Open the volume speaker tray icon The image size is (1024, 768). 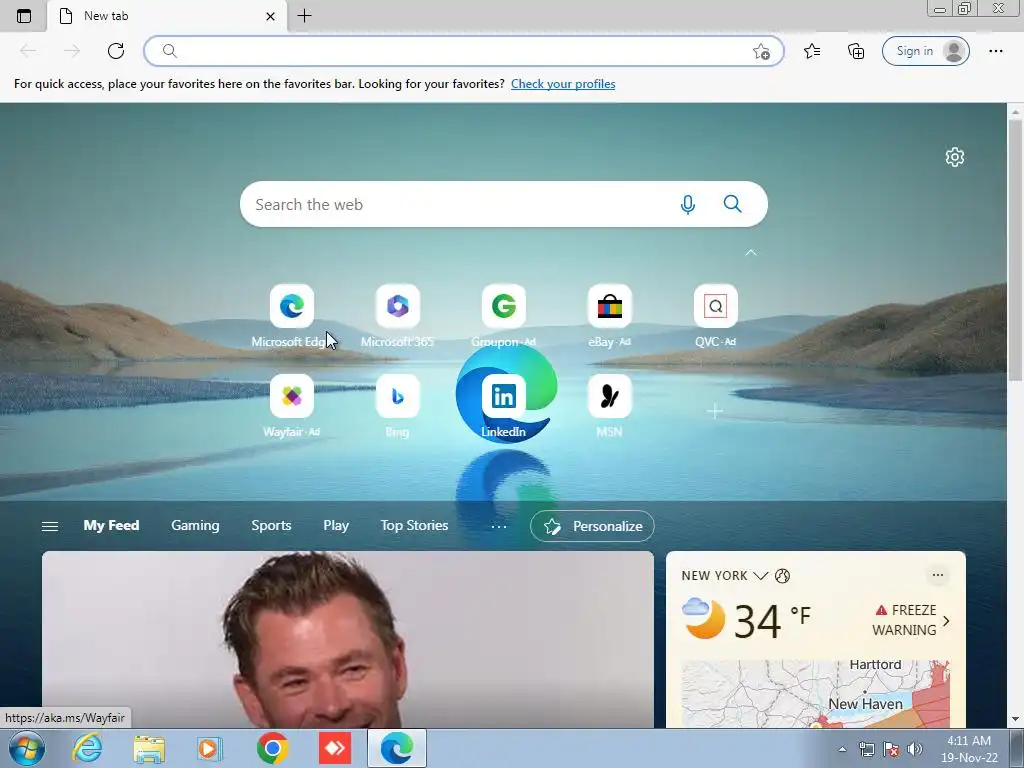click(915, 749)
